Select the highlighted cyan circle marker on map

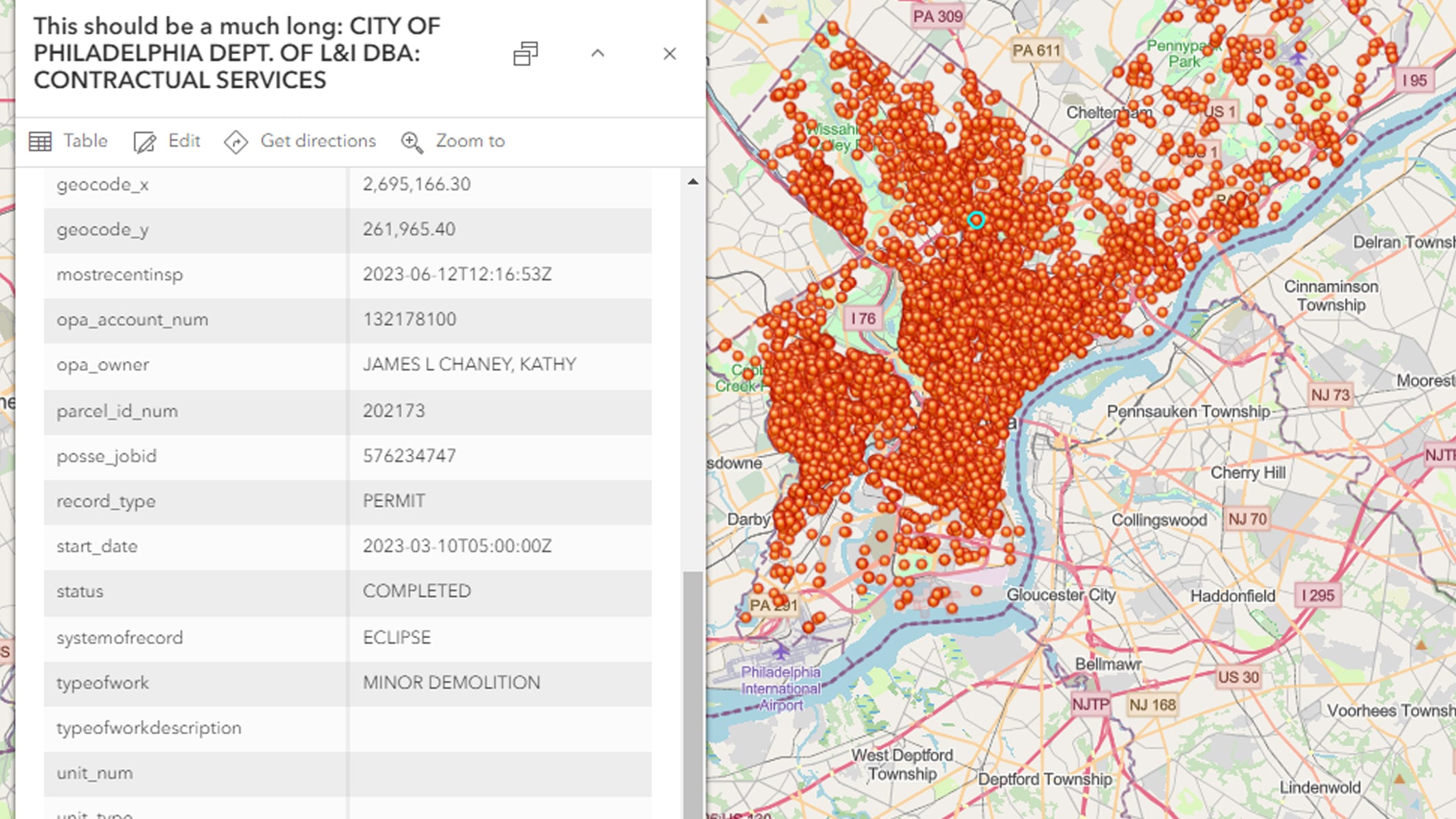976,220
